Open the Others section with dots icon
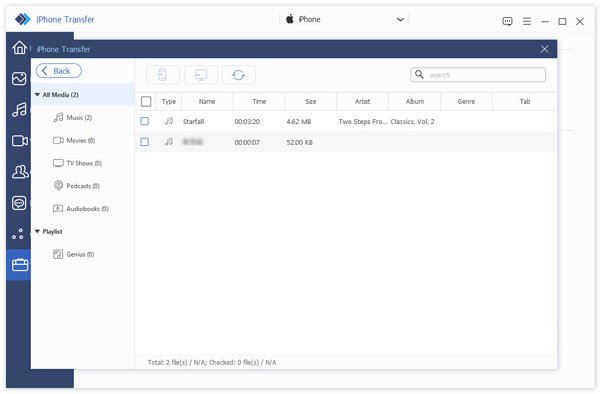Viewport: 600px width, 394px height. 18,234
